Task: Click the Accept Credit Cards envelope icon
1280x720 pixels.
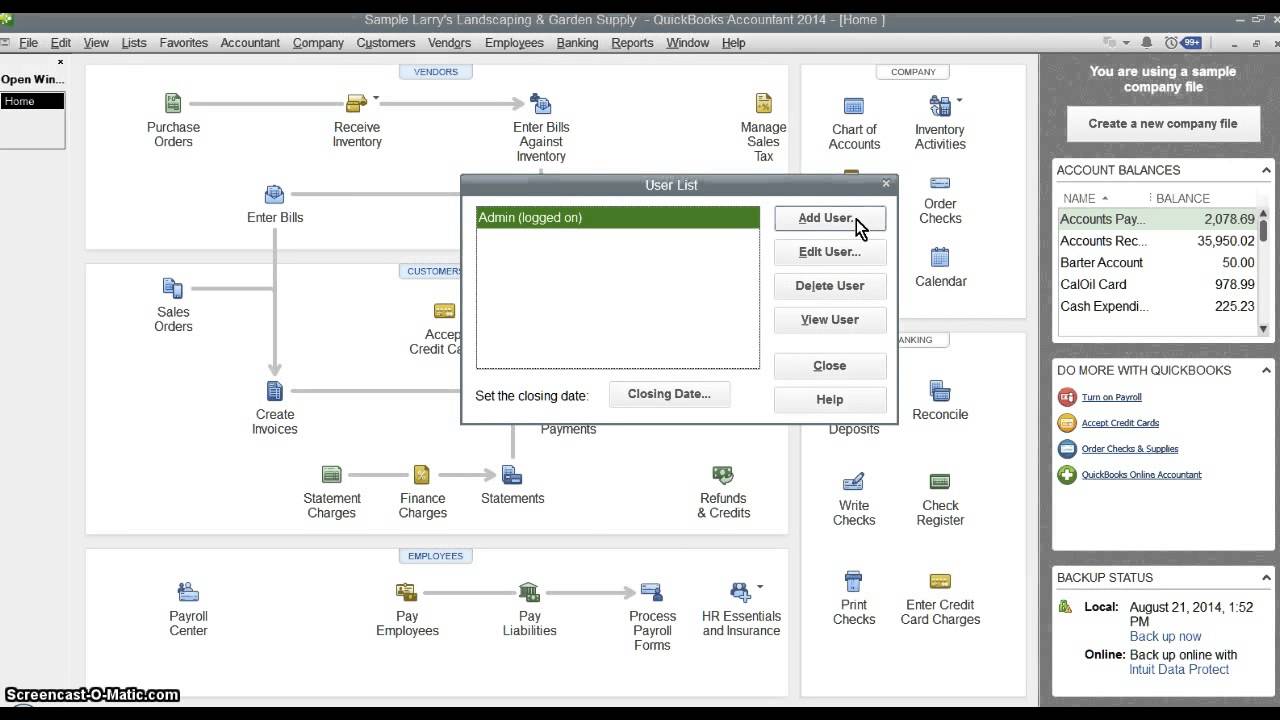Action: click(x=1067, y=423)
